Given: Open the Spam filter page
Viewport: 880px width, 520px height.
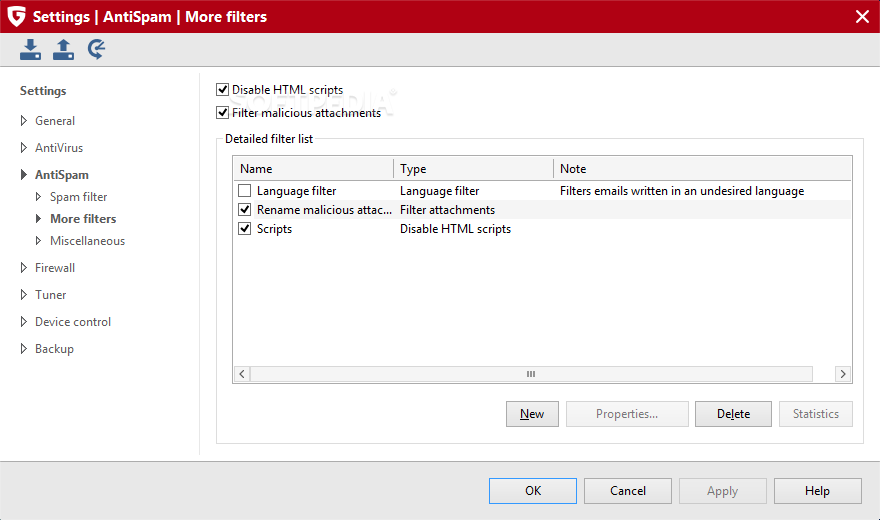Looking at the screenshot, I should click(79, 196).
